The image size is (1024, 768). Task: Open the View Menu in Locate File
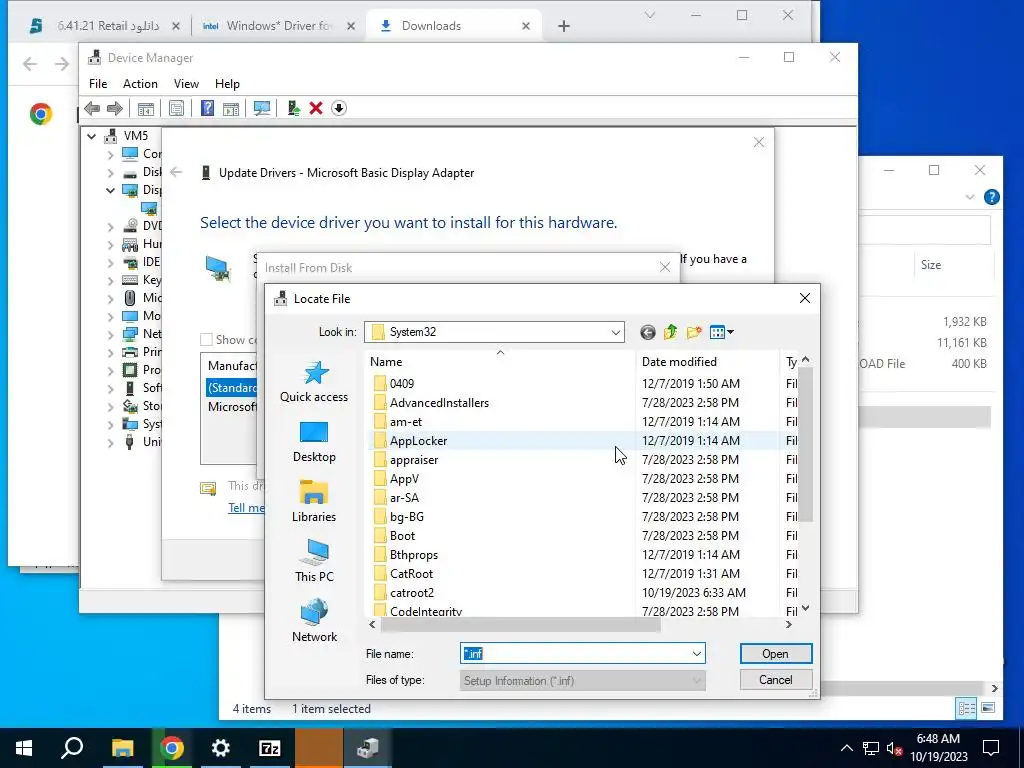[722, 332]
